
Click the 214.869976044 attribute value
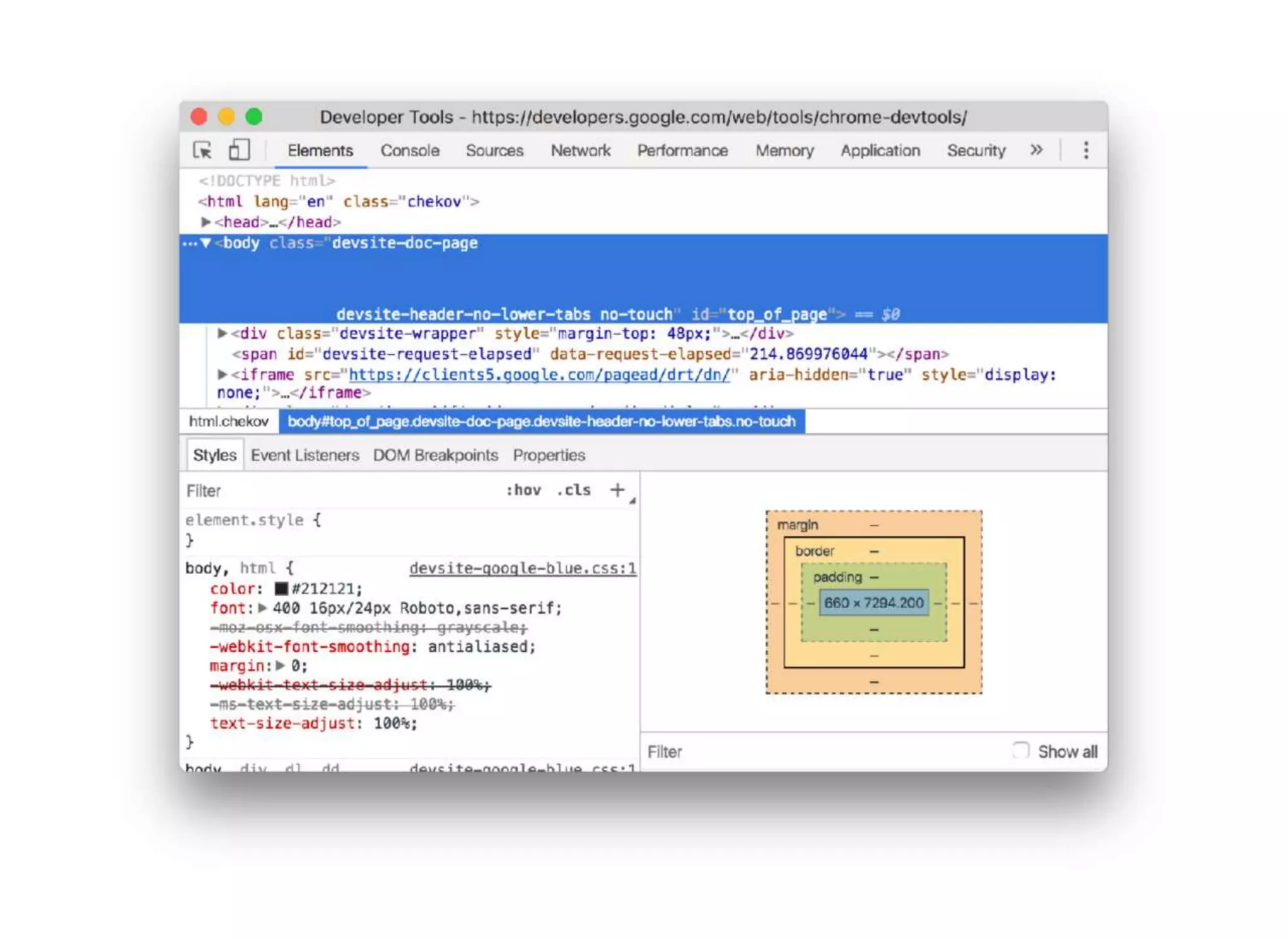(x=808, y=354)
